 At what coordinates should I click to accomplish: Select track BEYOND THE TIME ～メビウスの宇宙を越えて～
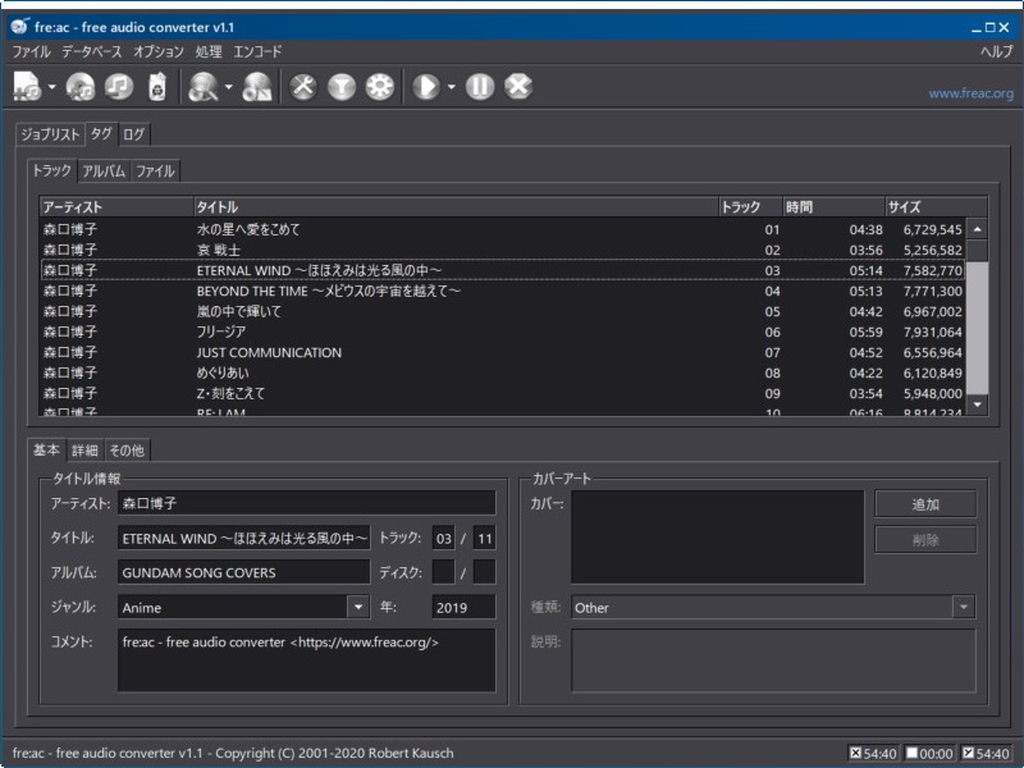[503, 291]
